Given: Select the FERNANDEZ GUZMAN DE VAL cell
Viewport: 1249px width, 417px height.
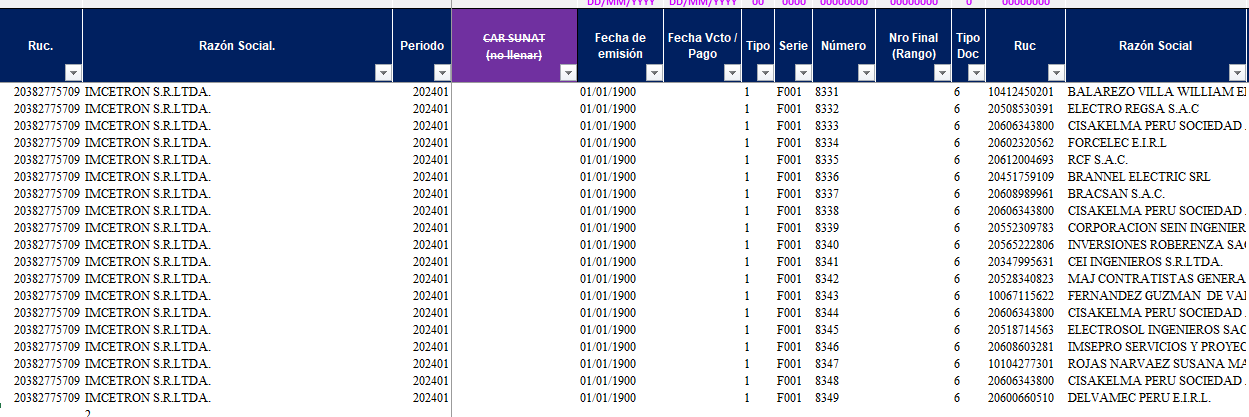Looking at the screenshot, I should point(1157,296).
